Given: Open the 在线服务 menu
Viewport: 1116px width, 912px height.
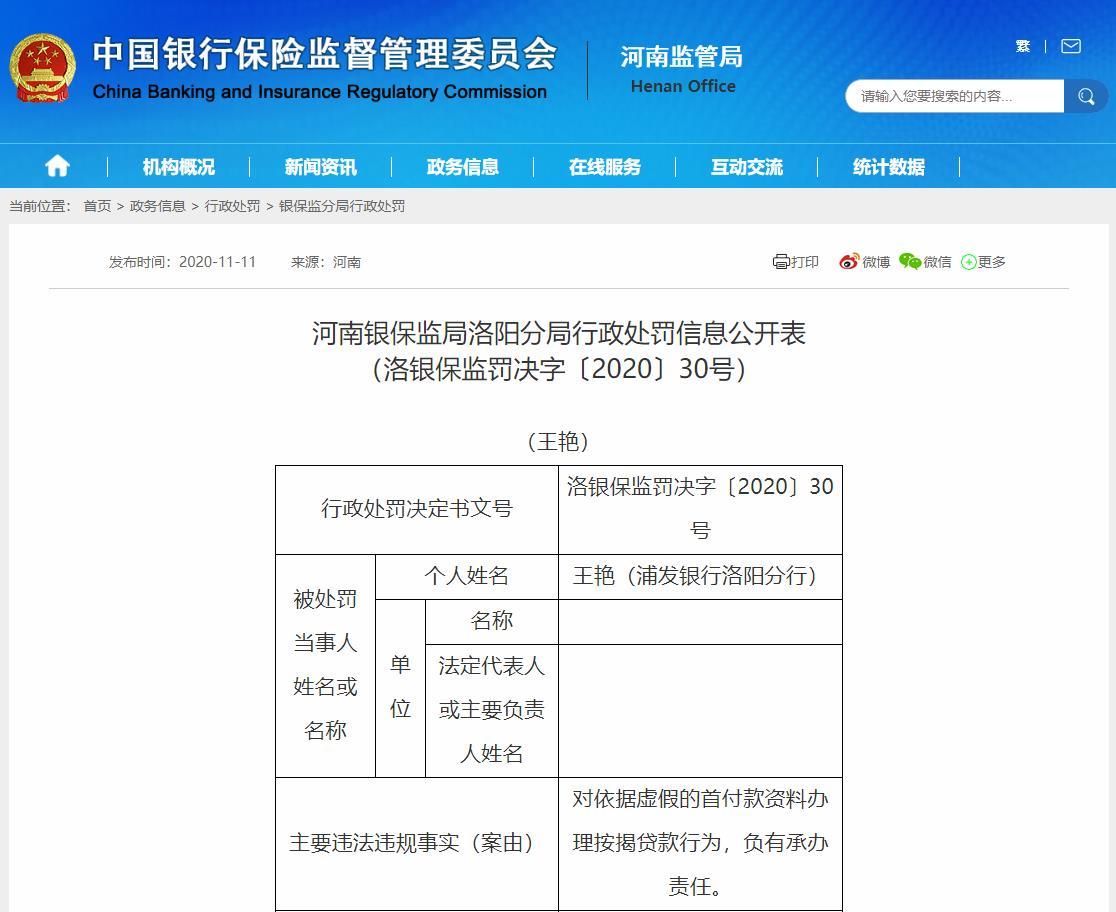Looking at the screenshot, I should tap(605, 167).
